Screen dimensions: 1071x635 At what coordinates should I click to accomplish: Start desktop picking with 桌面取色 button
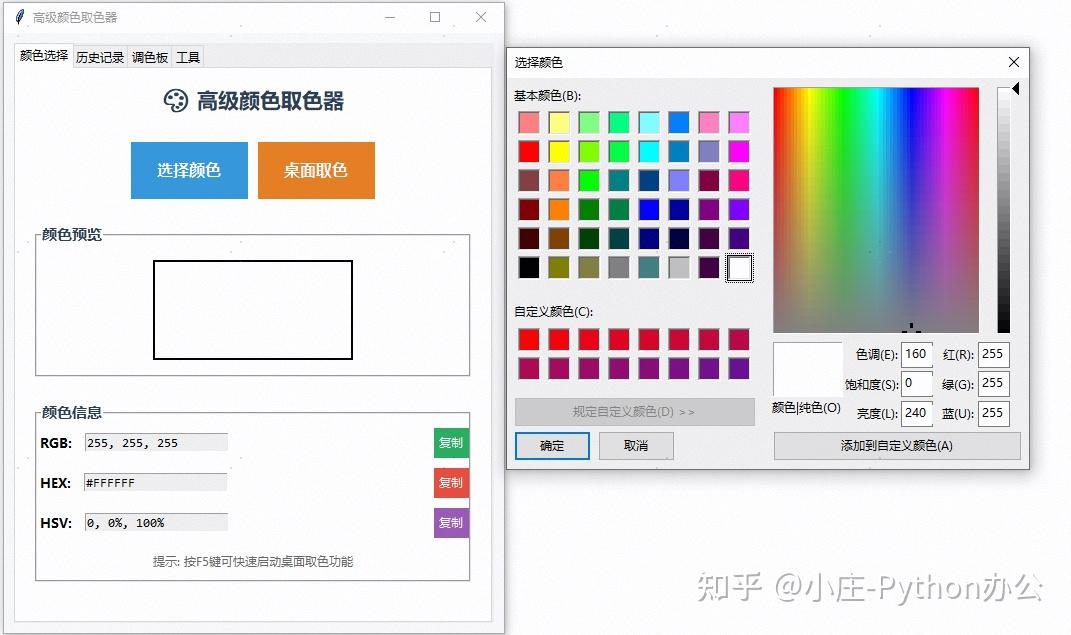click(316, 170)
